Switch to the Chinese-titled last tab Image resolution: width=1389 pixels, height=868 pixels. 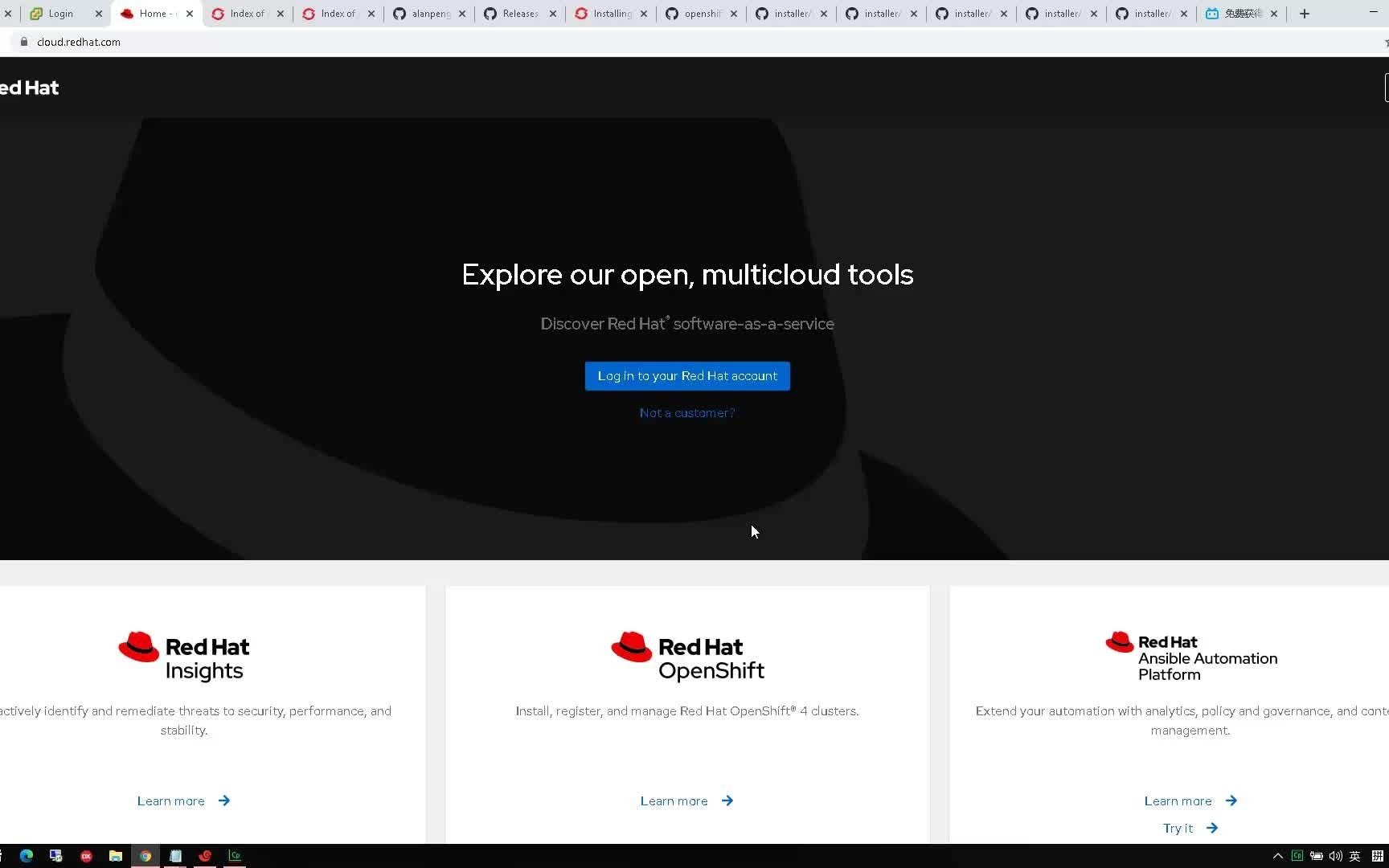pyautogui.click(x=1243, y=14)
